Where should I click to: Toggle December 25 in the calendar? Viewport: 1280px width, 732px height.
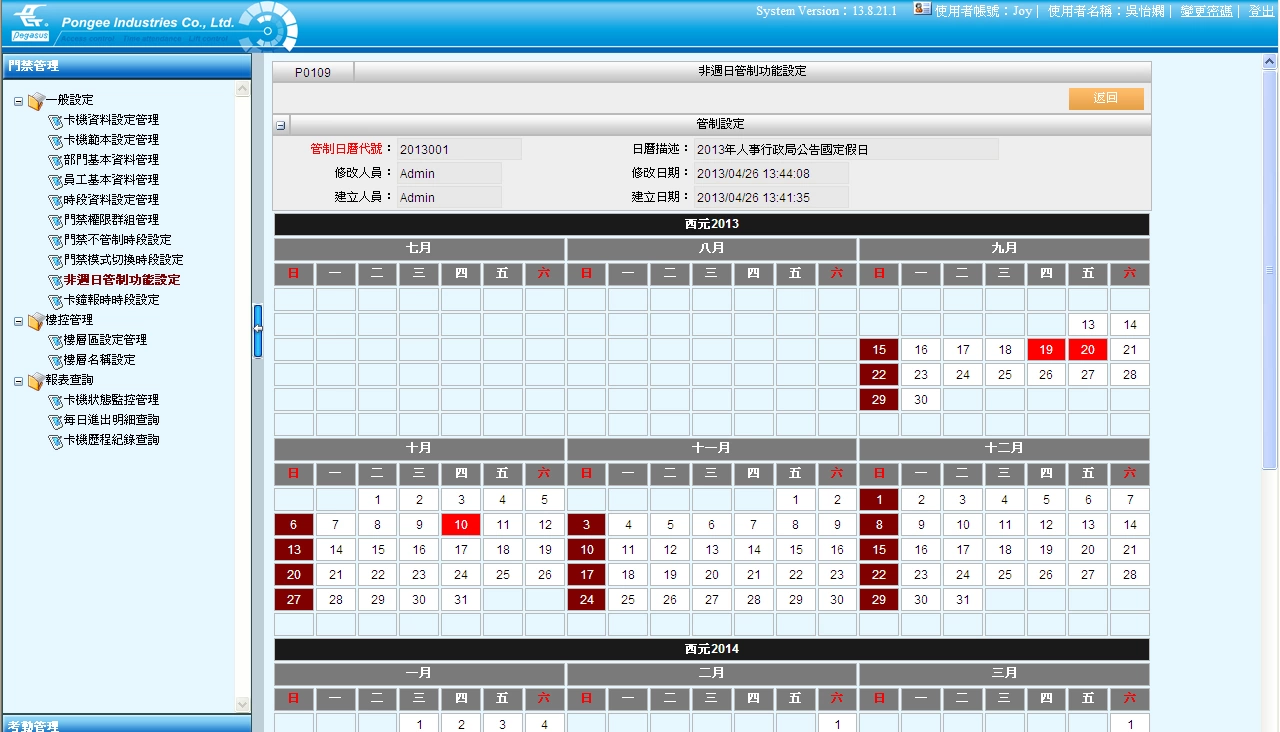pyautogui.click(x=1004, y=574)
